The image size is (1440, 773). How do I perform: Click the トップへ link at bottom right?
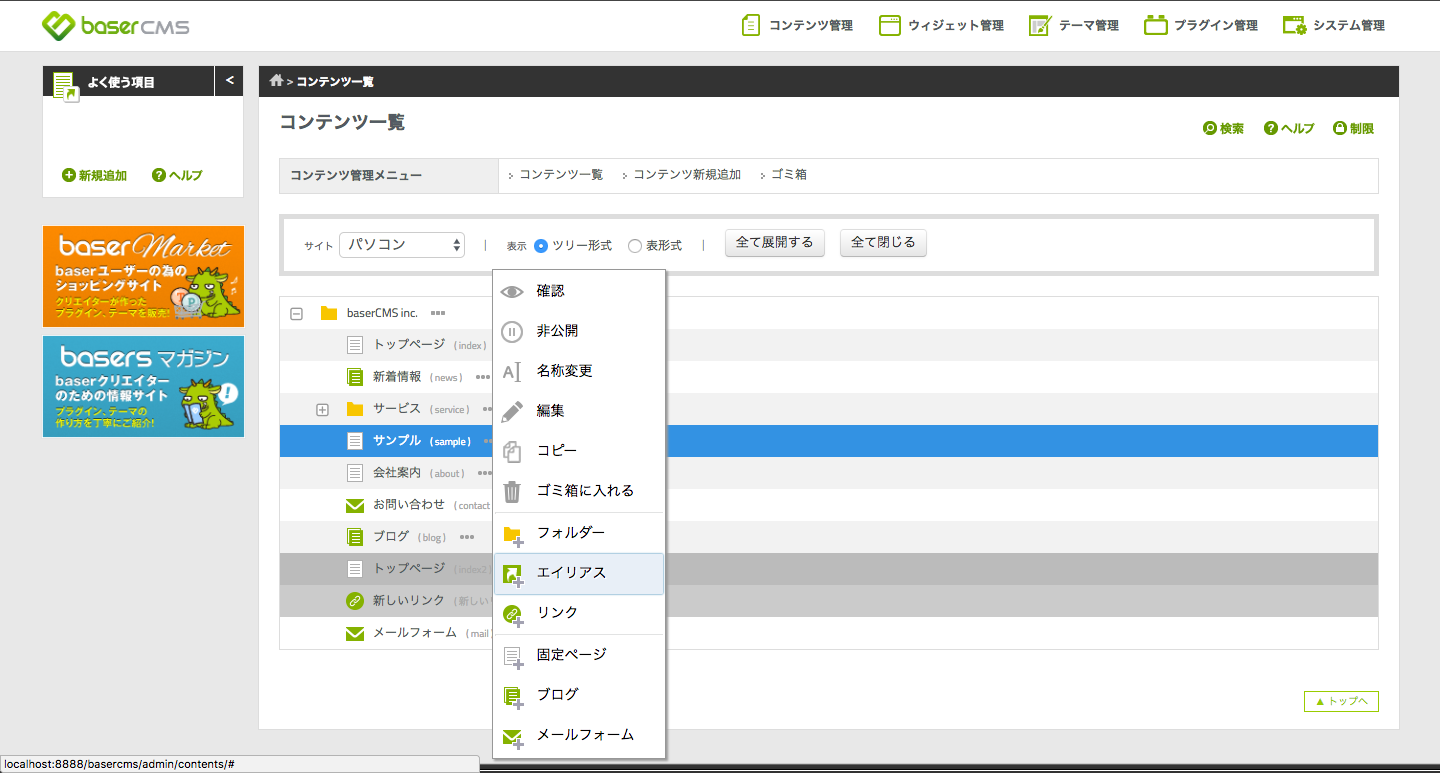pyautogui.click(x=1340, y=701)
